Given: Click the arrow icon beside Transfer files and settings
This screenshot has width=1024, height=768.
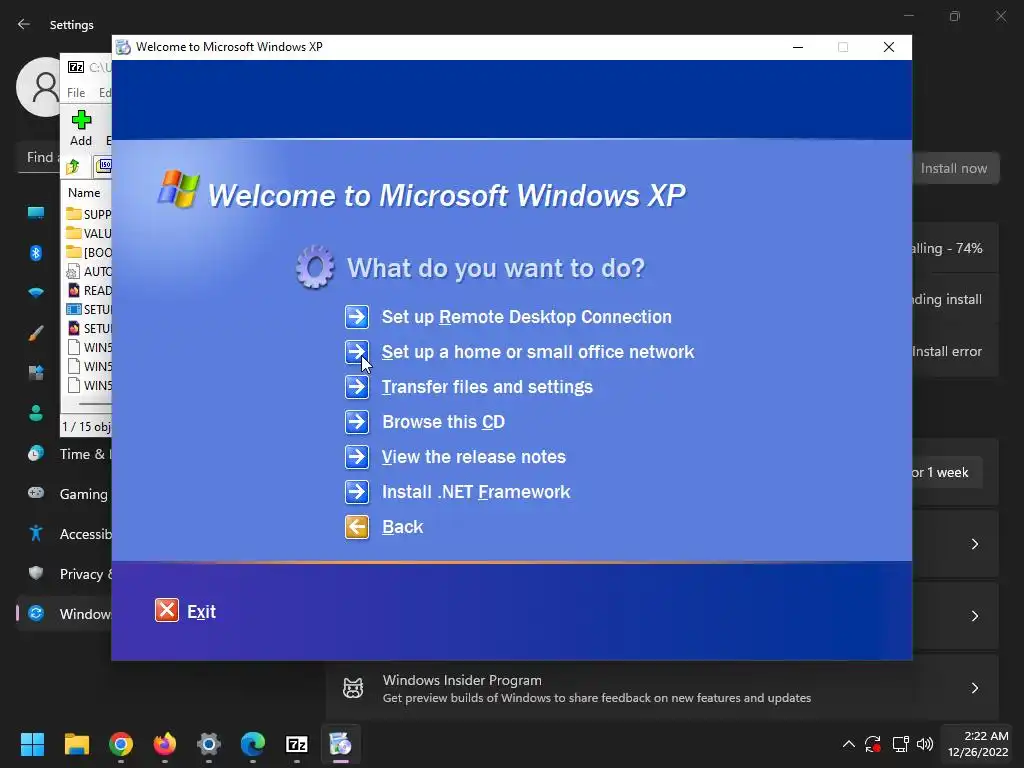Looking at the screenshot, I should [x=357, y=387].
